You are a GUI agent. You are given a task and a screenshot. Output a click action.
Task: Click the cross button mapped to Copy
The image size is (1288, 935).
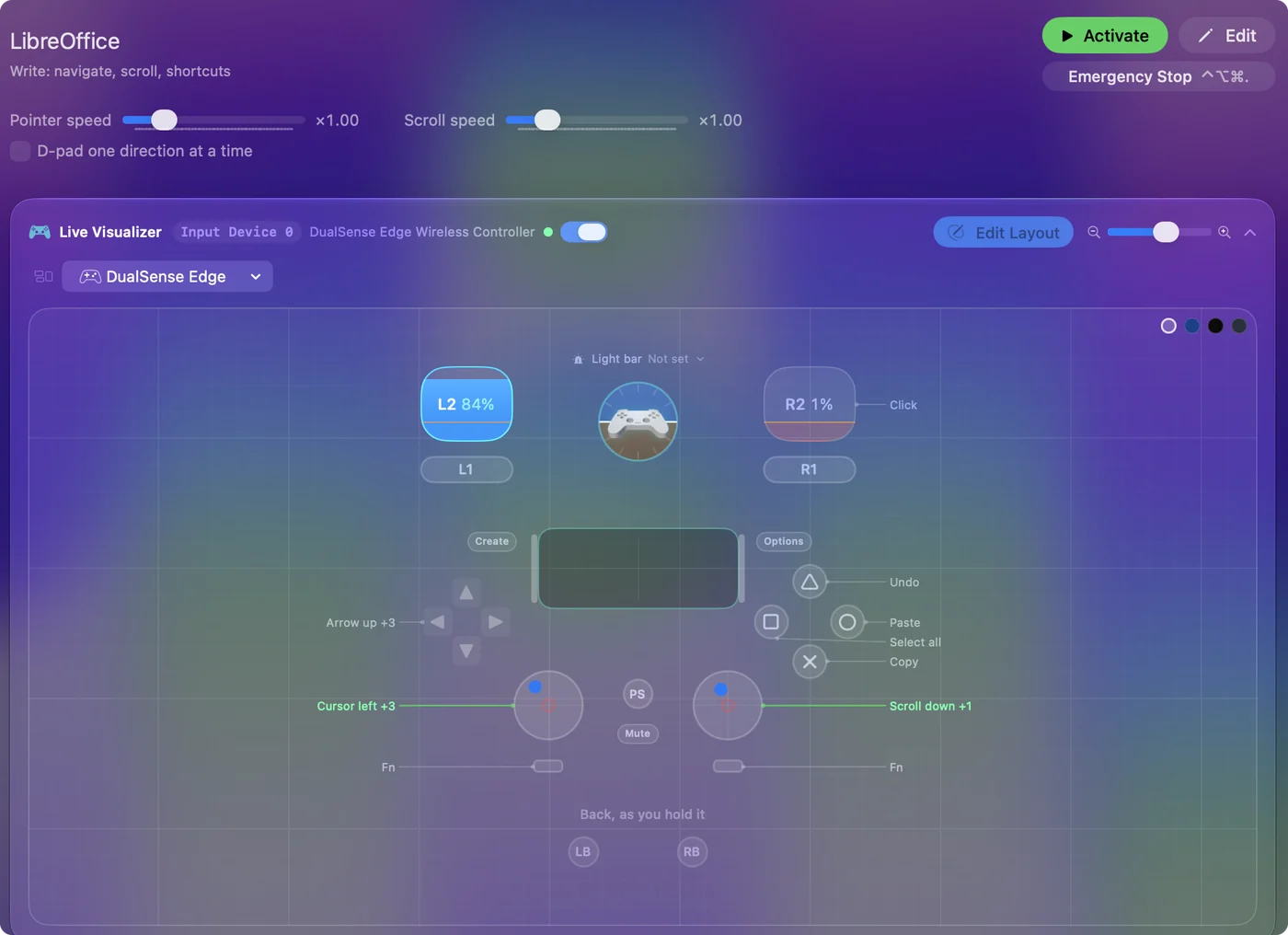coord(810,661)
